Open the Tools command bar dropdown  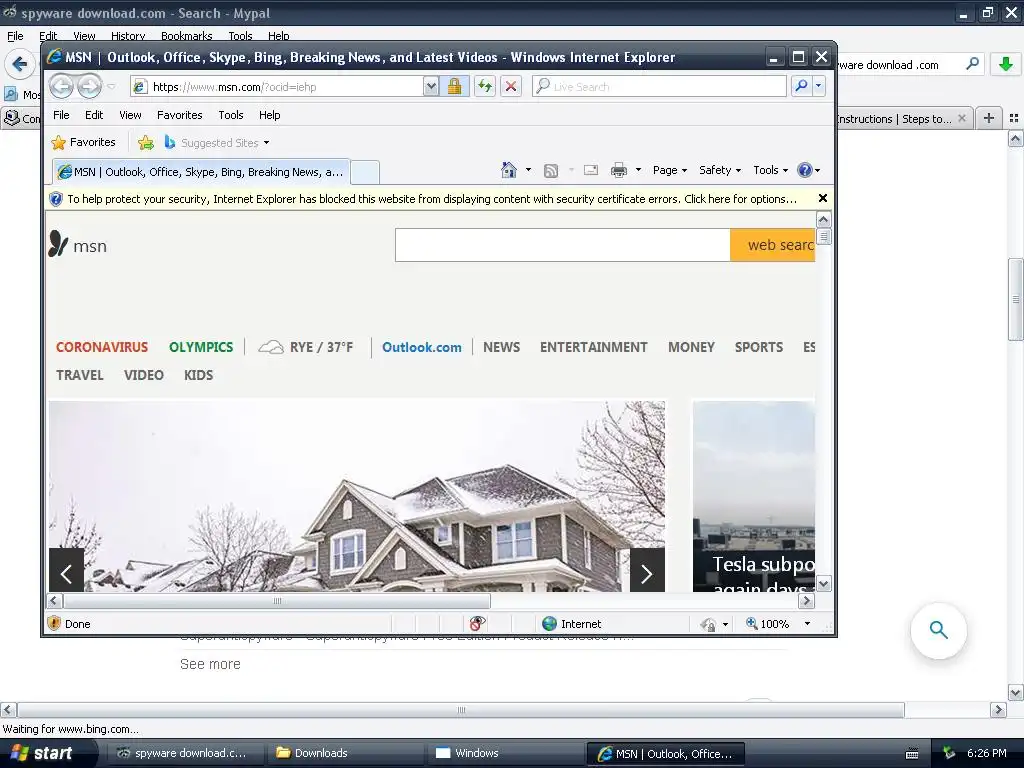771,170
